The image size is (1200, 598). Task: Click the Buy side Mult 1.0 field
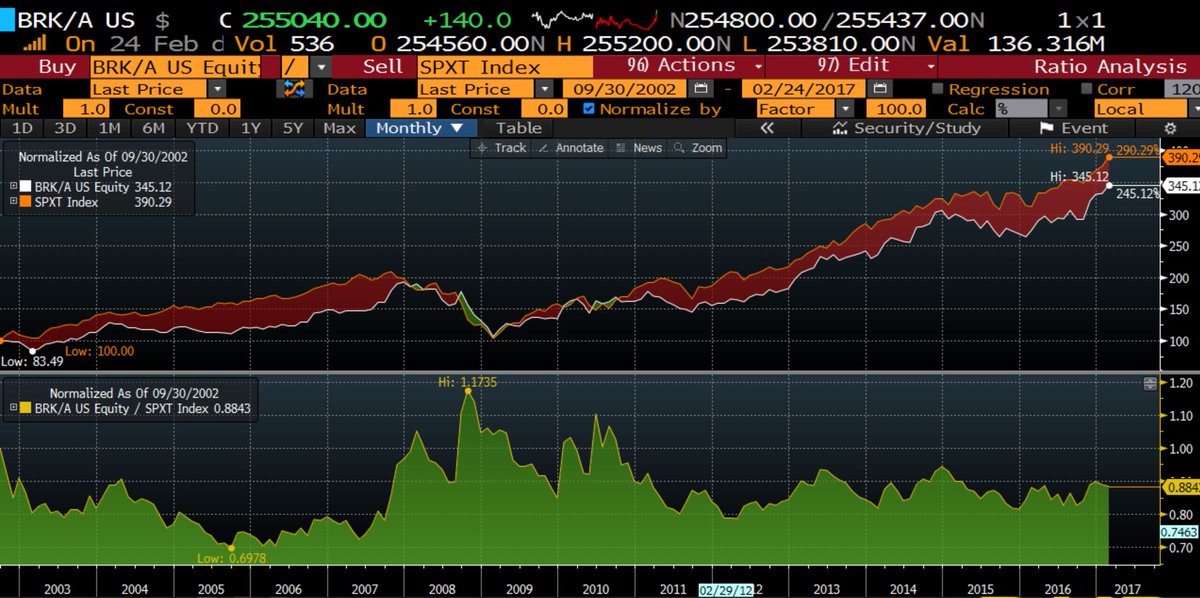point(85,109)
